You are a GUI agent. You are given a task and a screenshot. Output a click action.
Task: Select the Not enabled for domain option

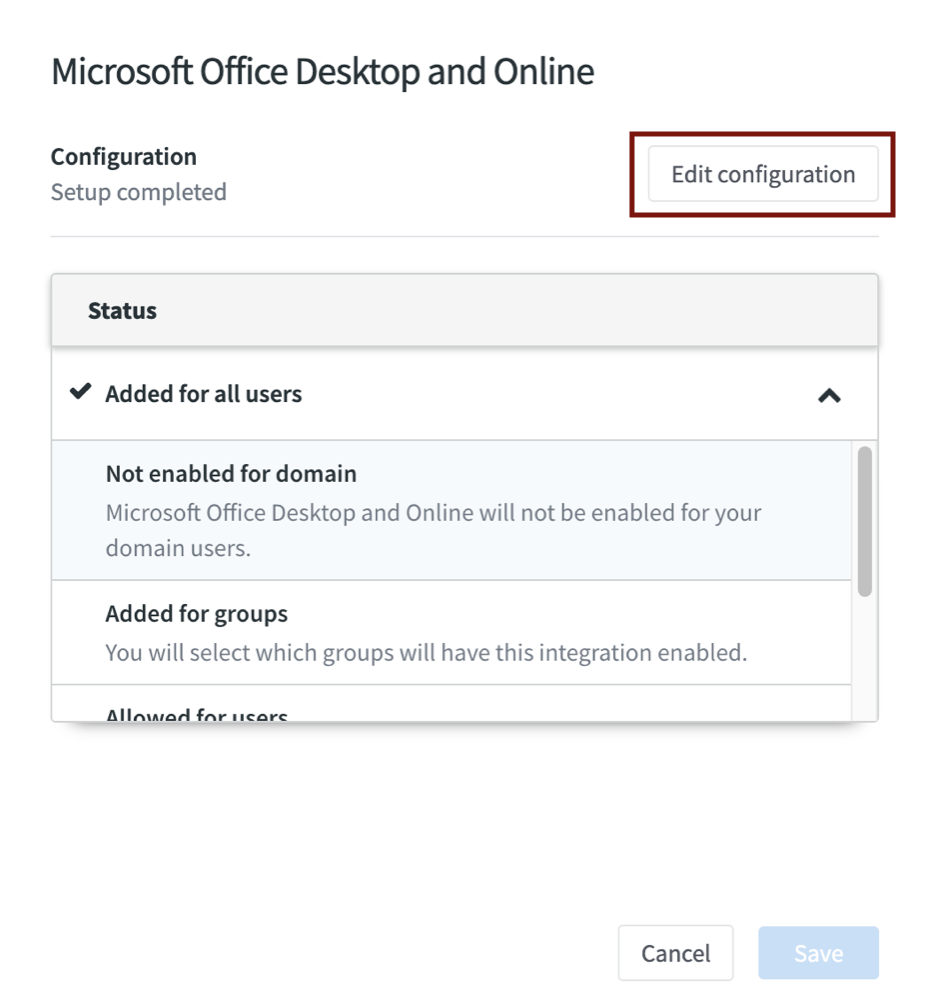click(231, 473)
